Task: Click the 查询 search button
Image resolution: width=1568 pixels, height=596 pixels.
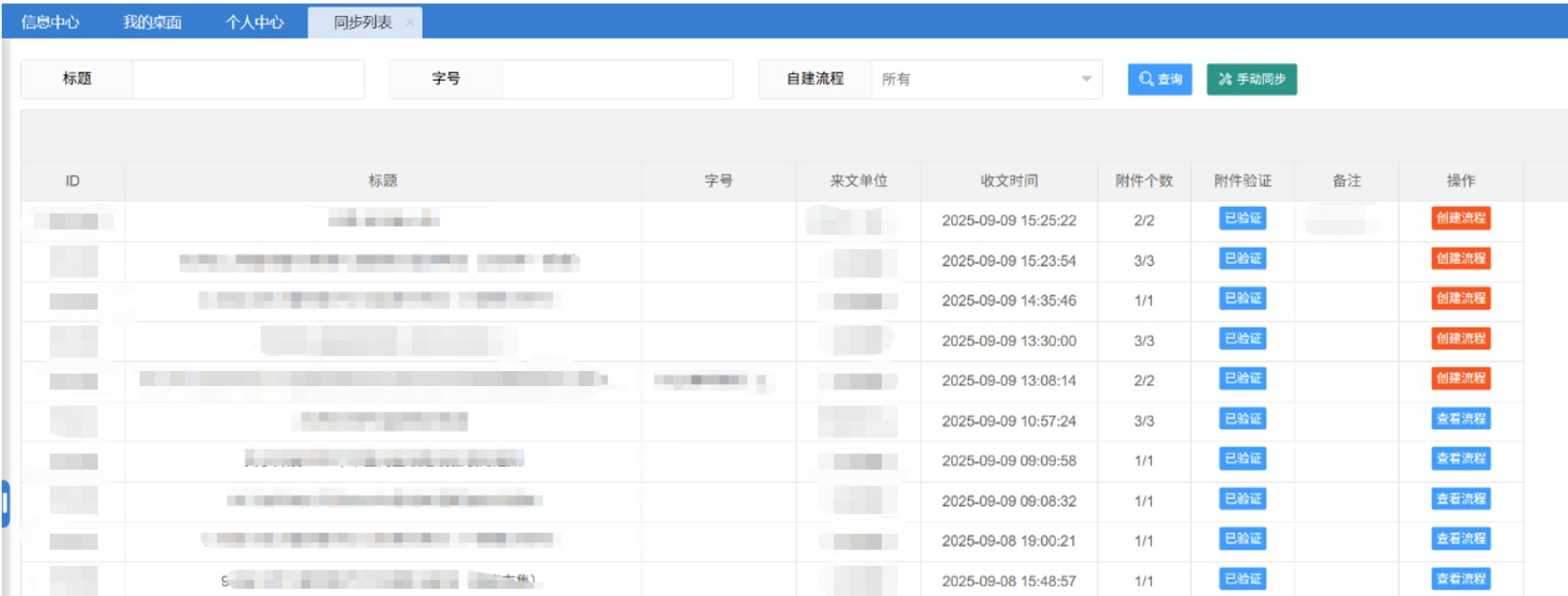Action: tap(1159, 79)
